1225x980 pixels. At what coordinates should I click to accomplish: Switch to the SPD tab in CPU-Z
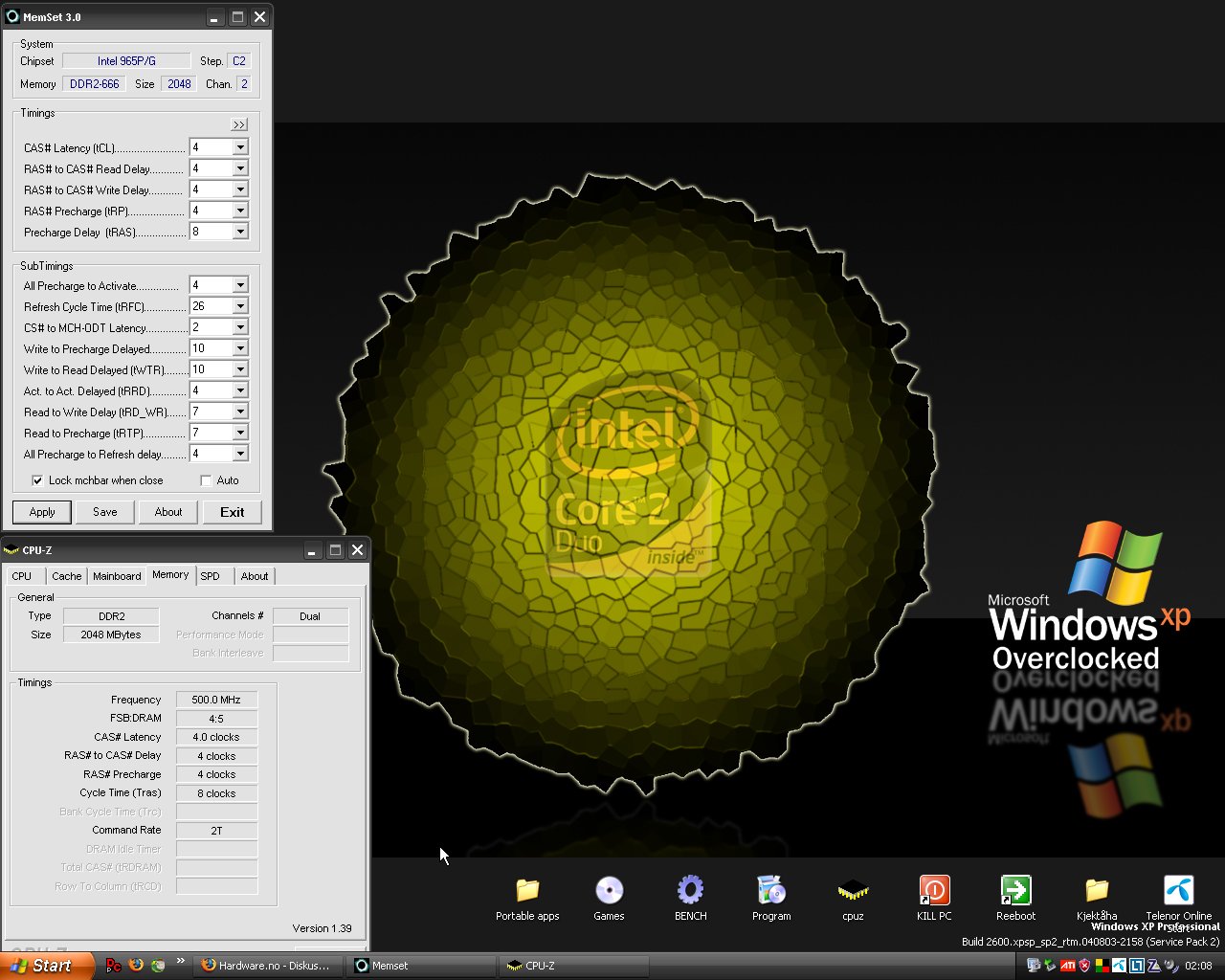tap(211, 576)
